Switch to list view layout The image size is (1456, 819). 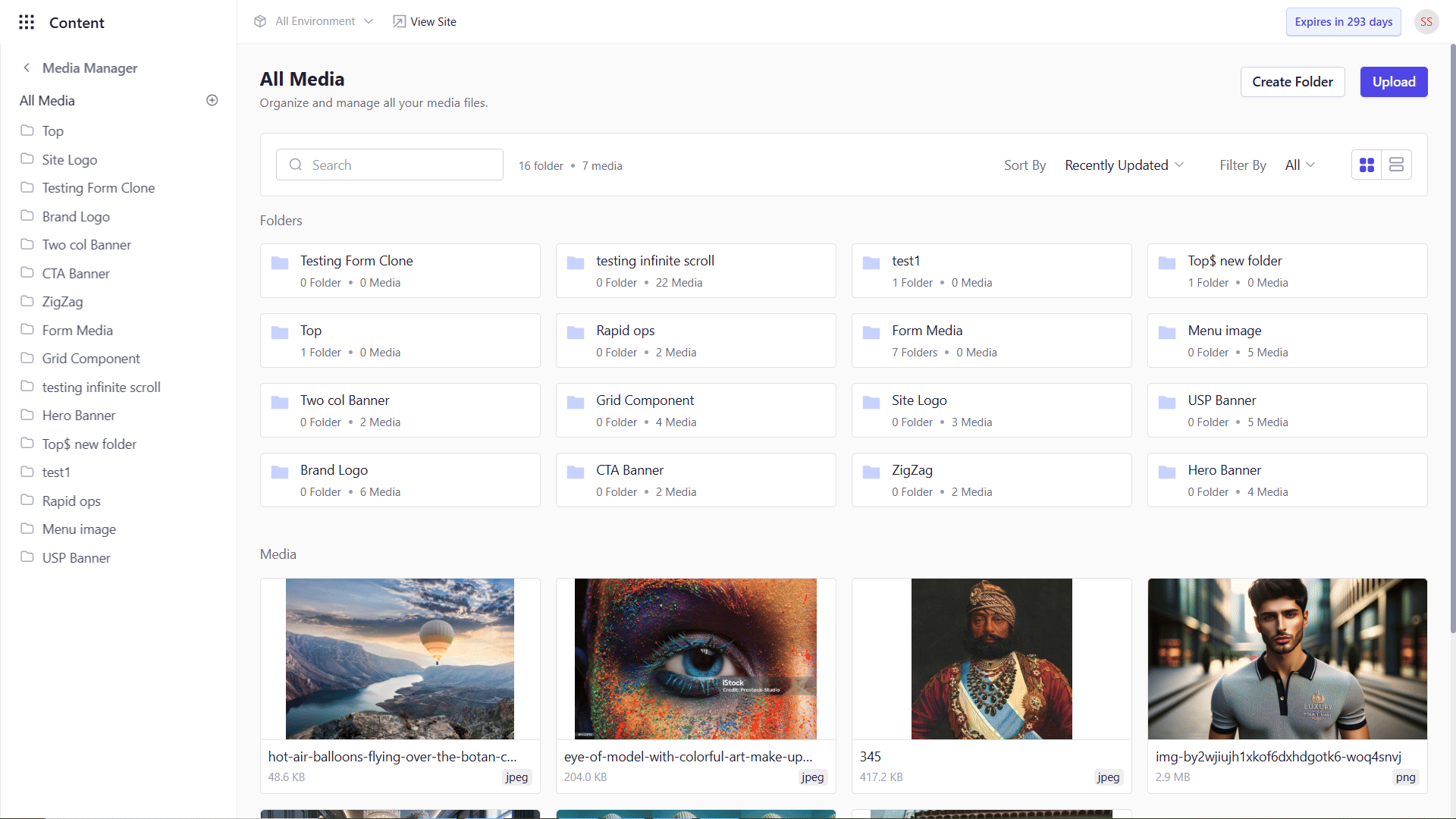pos(1396,165)
